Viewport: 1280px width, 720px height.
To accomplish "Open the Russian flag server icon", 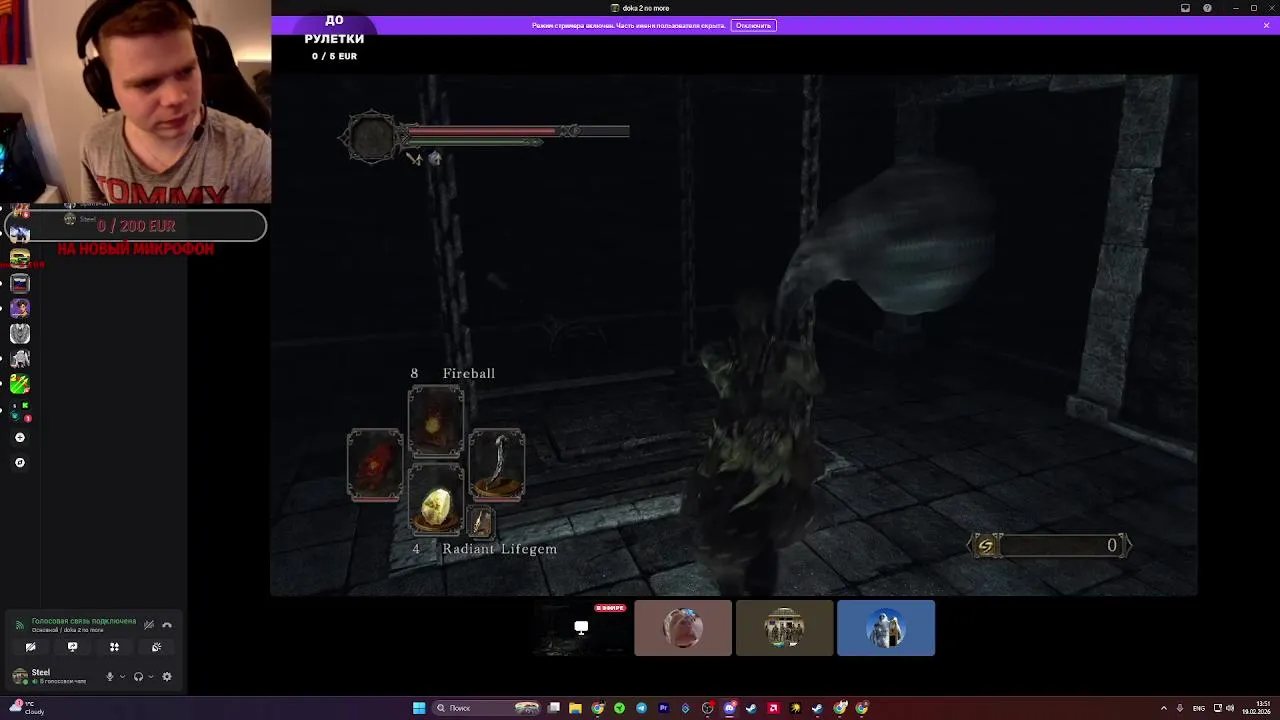I will 20,283.
